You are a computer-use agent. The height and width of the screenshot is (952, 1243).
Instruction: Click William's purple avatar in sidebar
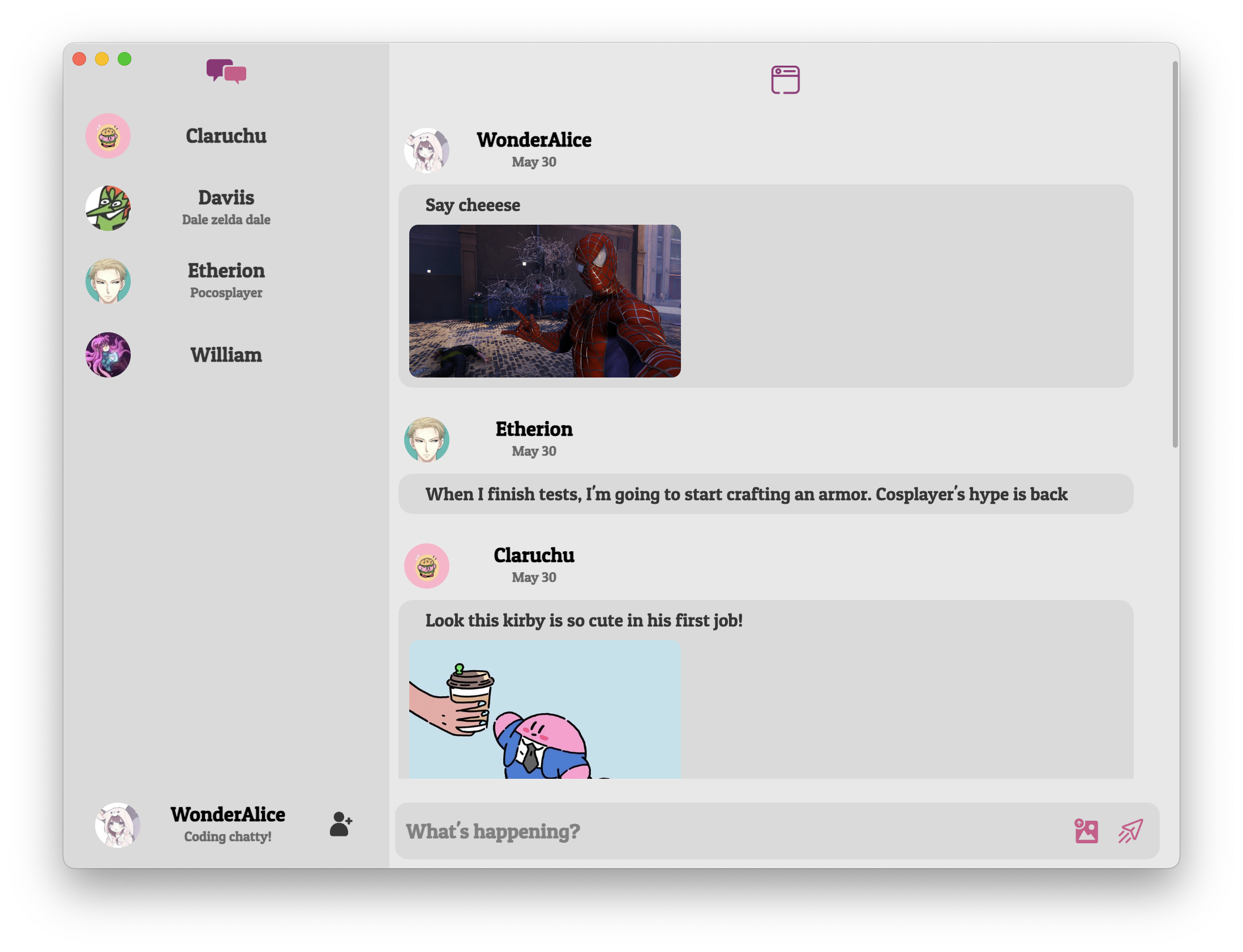coord(108,355)
